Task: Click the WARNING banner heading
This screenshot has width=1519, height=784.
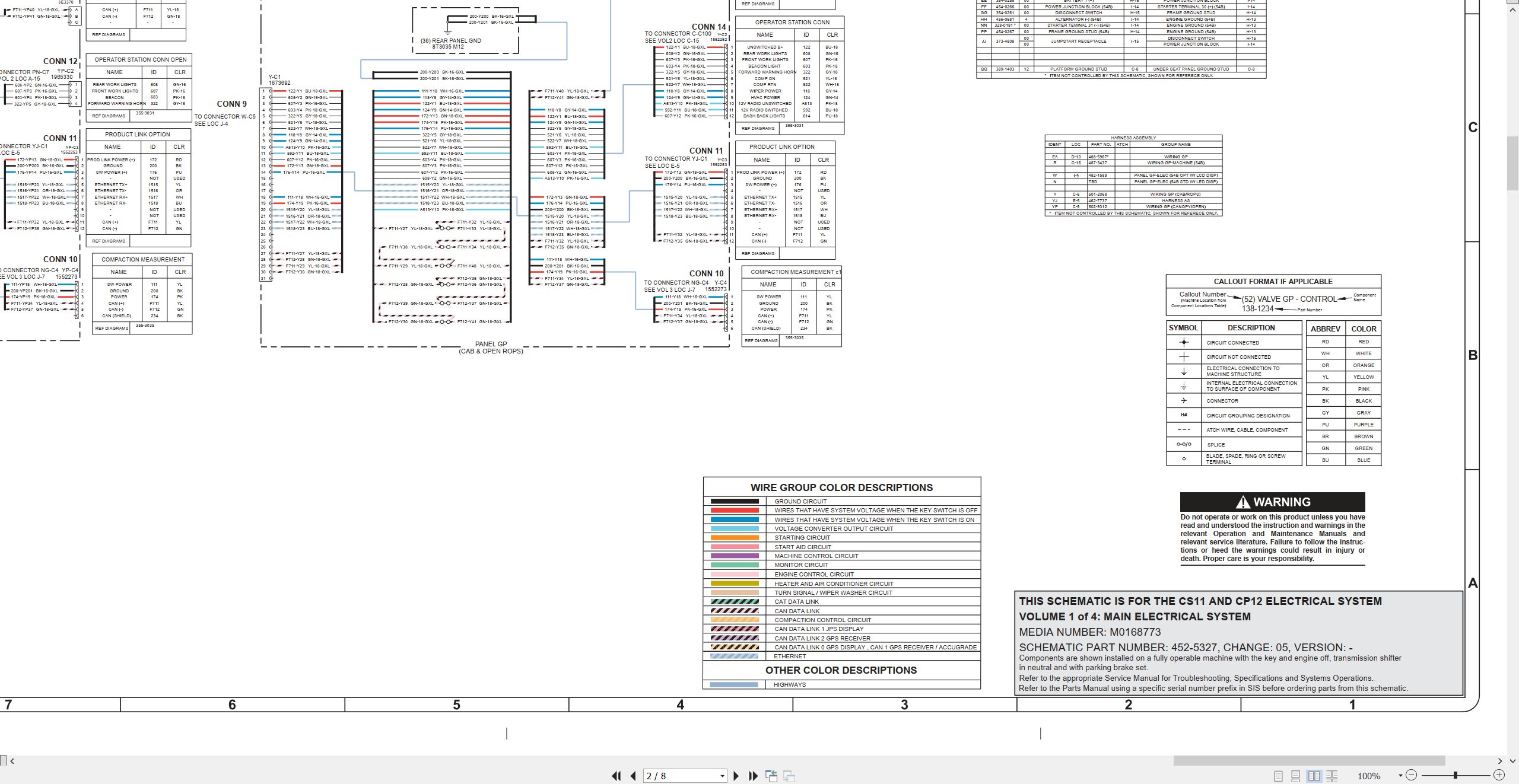Action: click(1272, 502)
